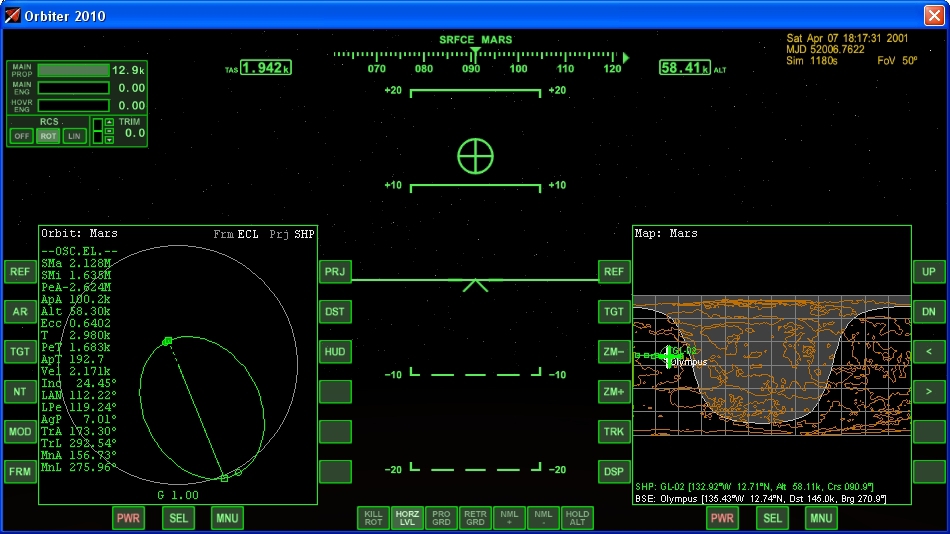Switch RCS mode to LIN
Image resolution: width=950 pixels, height=534 pixels.
pos(74,136)
